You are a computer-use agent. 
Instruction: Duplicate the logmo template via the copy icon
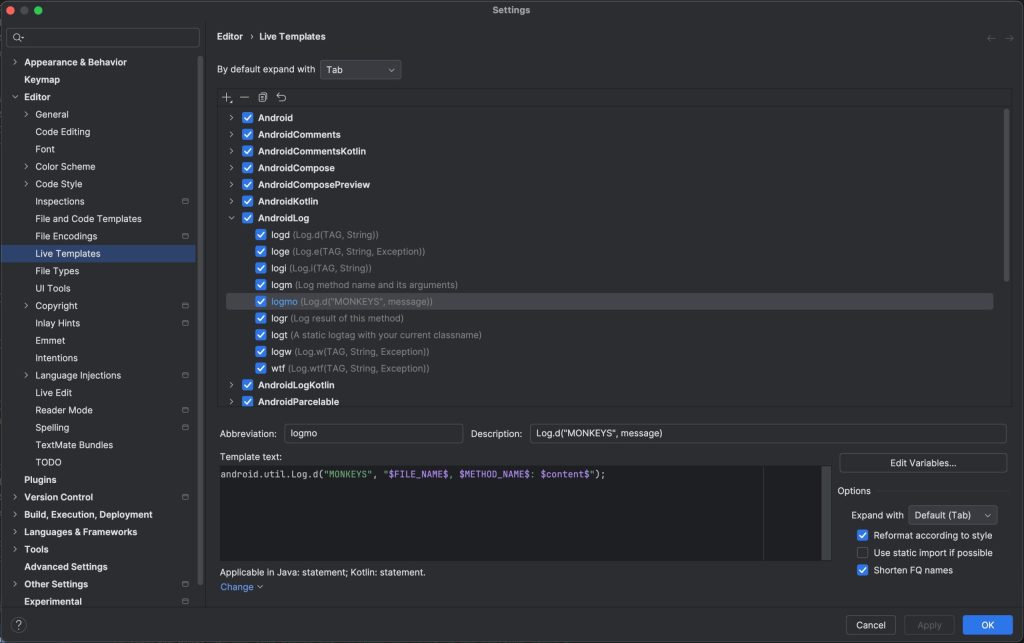[x=261, y=97]
